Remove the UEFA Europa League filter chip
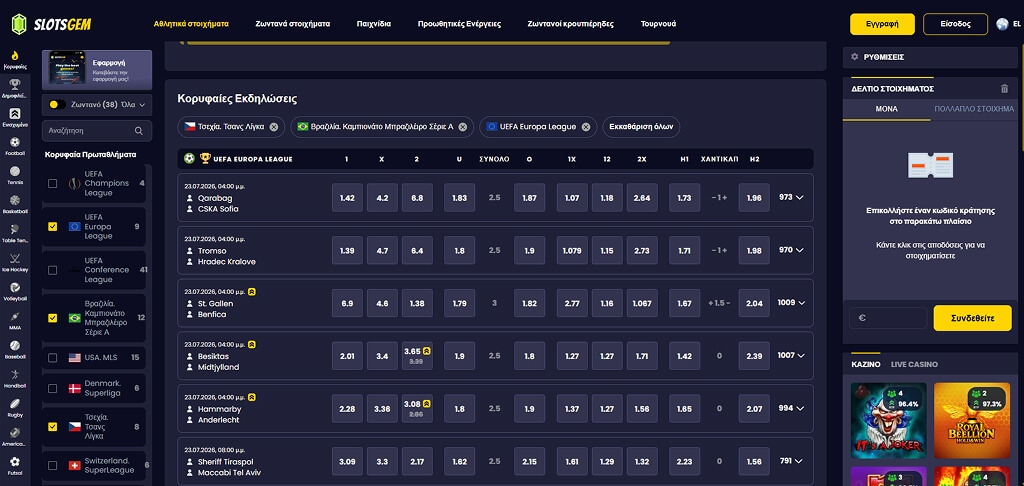The height and width of the screenshot is (486, 1024). [586, 127]
